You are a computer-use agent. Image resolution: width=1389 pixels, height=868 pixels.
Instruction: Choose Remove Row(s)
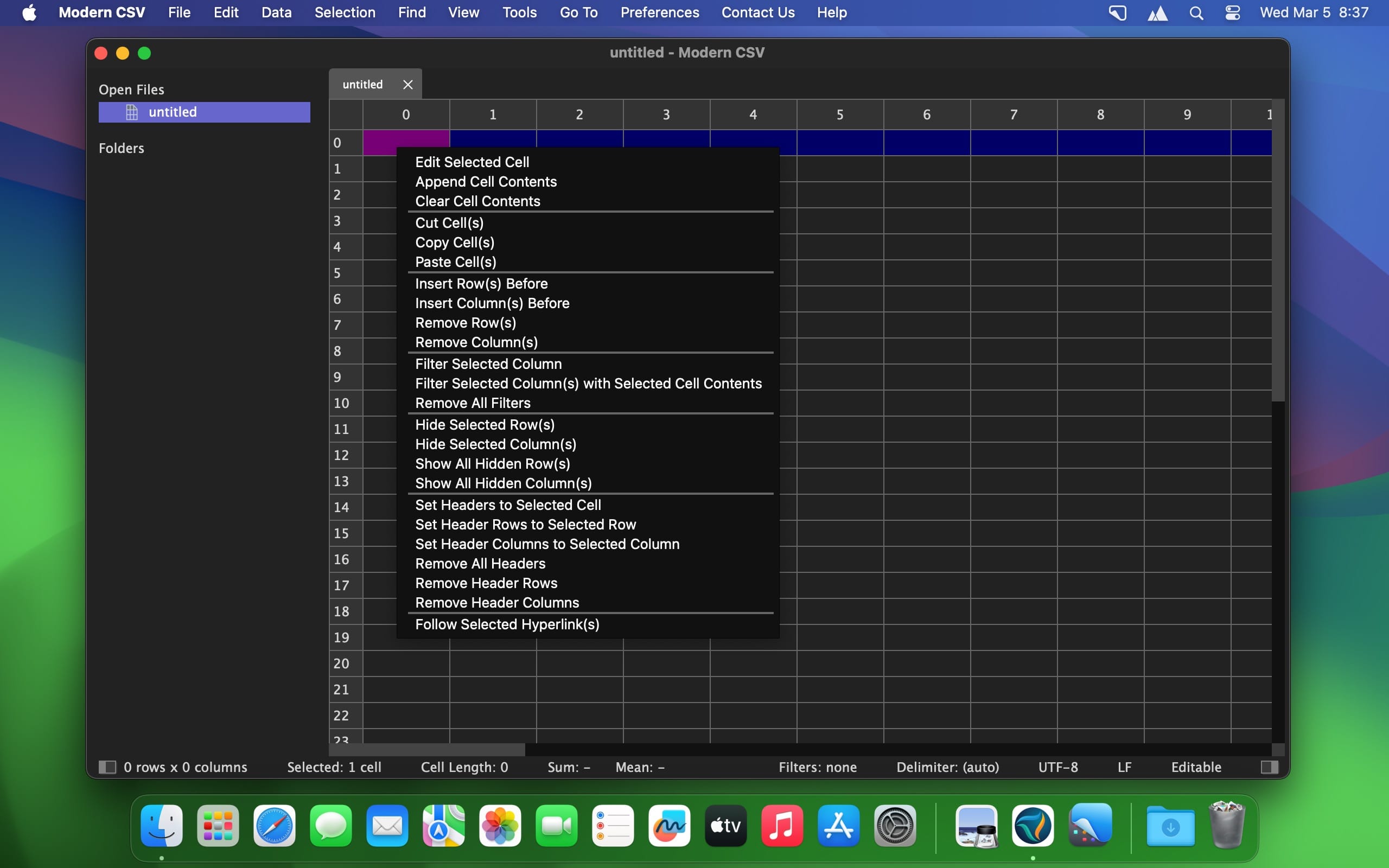pos(466,323)
